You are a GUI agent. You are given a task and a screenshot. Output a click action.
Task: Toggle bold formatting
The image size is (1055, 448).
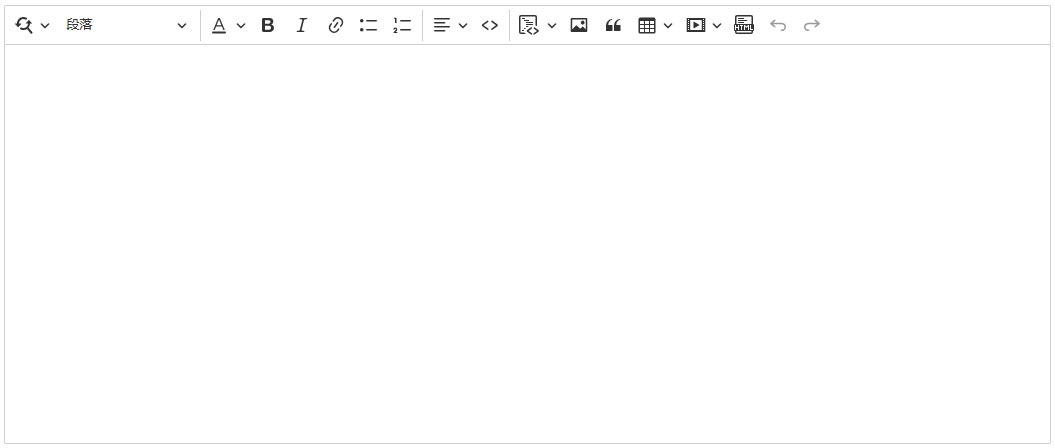click(x=268, y=26)
